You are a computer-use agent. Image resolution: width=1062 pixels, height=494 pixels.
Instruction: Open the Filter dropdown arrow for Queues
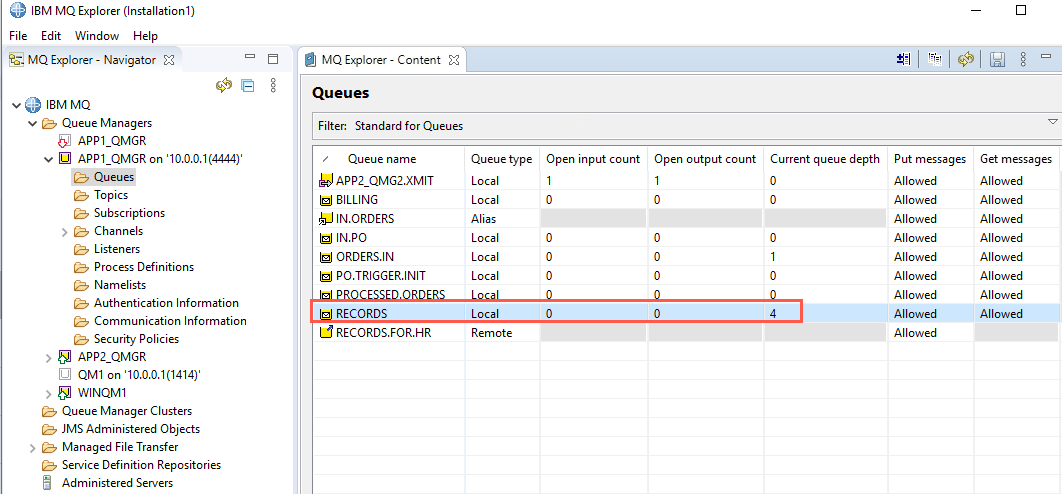tap(1053, 122)
